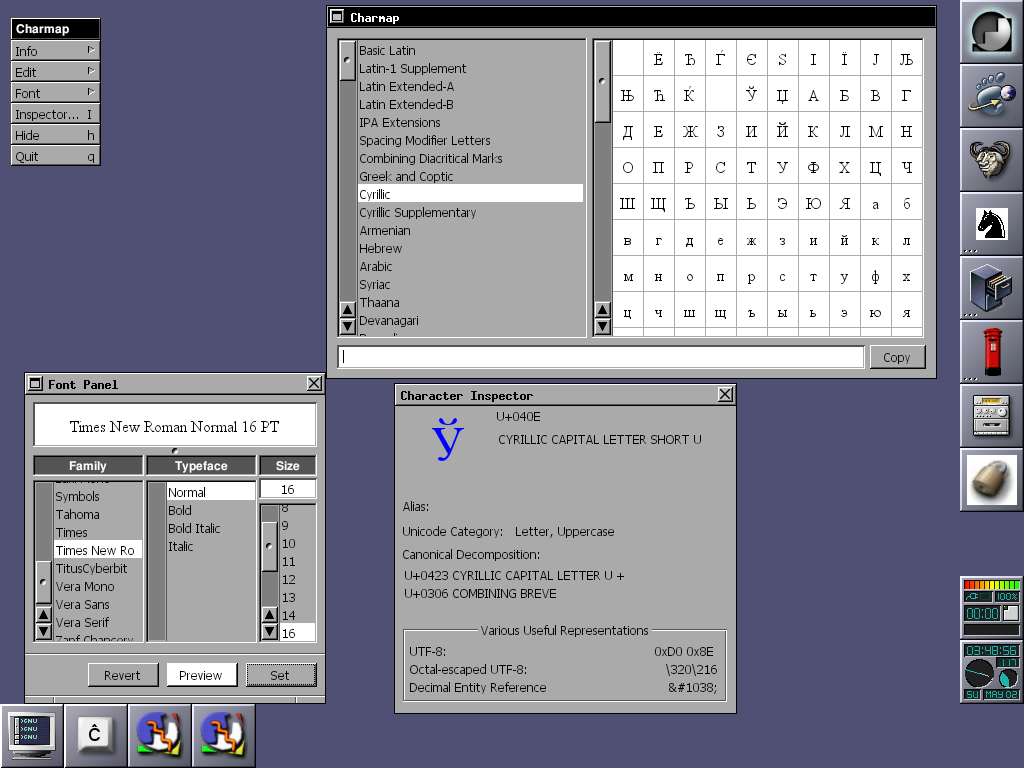Click the red mailbox icon
Image resolution: width=1024 pixels, height=768 pixels.
coord(991,352)
